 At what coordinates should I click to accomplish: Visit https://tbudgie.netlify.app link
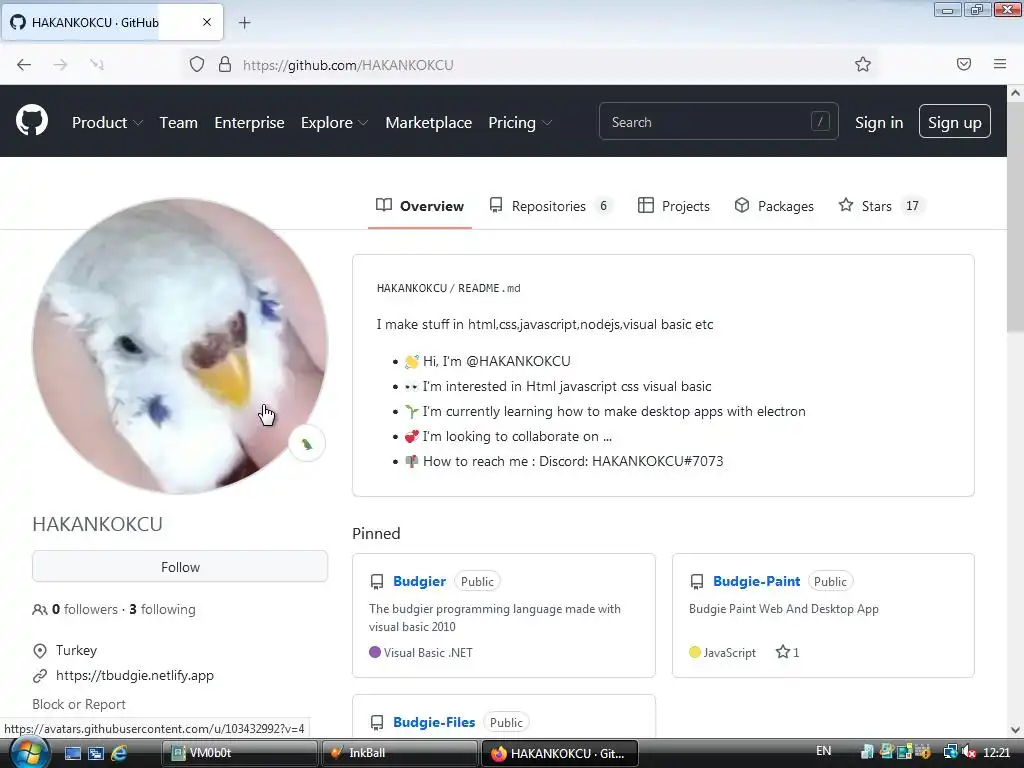point(135,675)
